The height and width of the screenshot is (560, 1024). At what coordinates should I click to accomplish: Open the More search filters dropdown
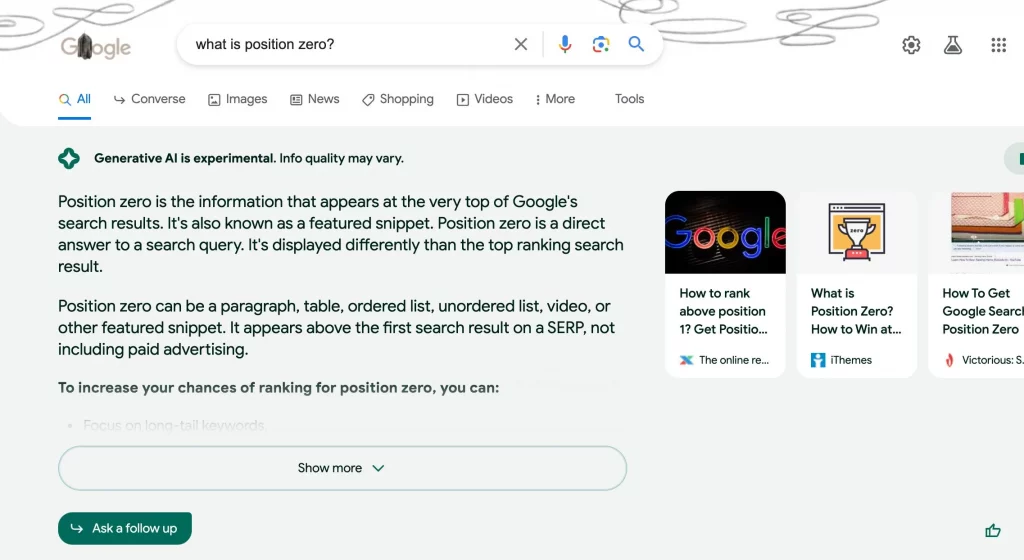(555, 99)
